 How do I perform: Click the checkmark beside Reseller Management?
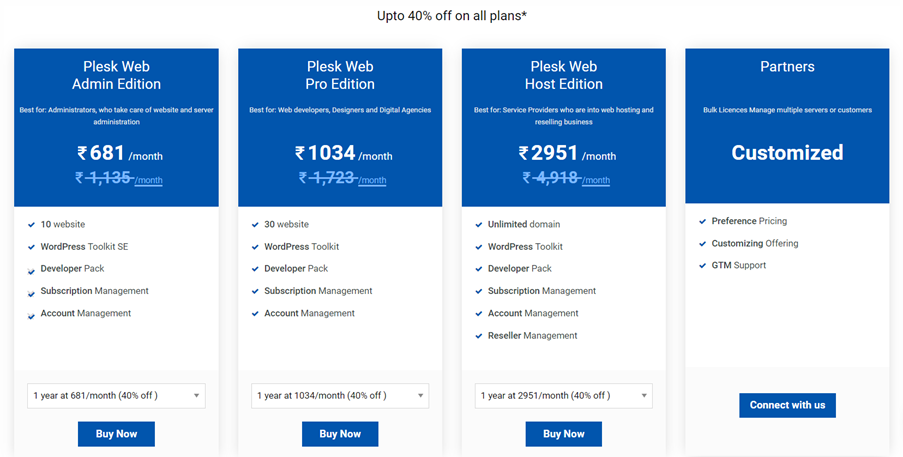479,336
